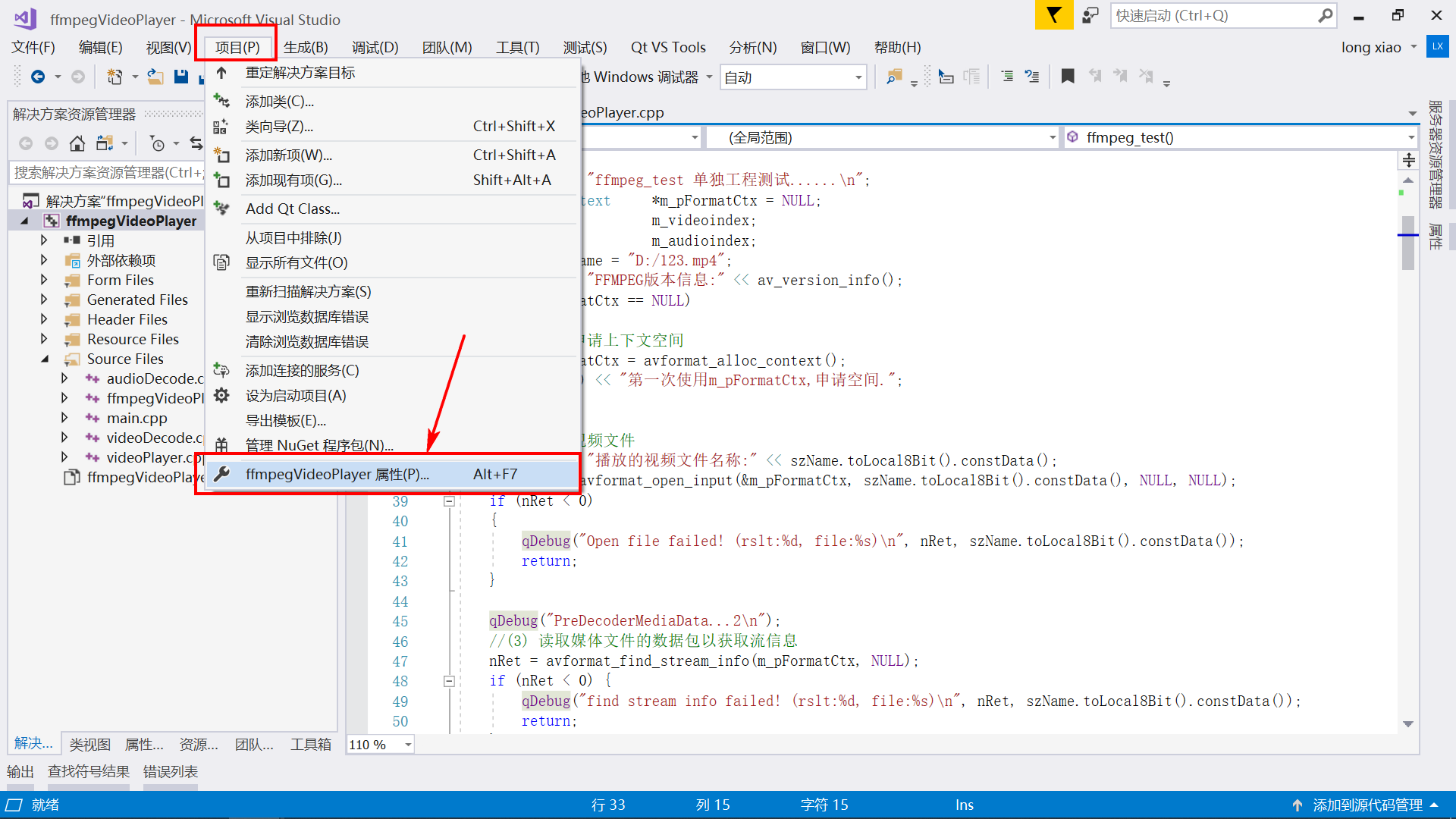Screen dimensions: 1456x819
Task: Click the Solution Explorer home icon
Action: (x=77, y=143)
